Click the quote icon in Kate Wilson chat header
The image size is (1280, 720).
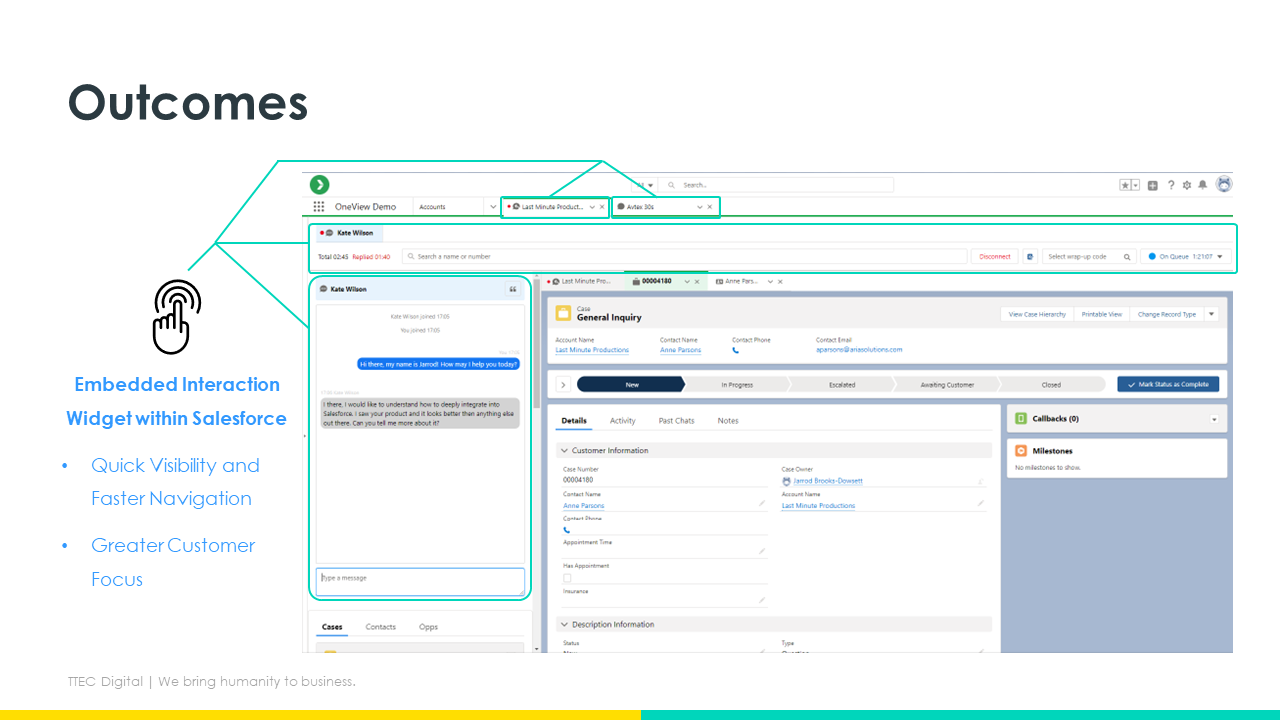(x=513, y=289)
